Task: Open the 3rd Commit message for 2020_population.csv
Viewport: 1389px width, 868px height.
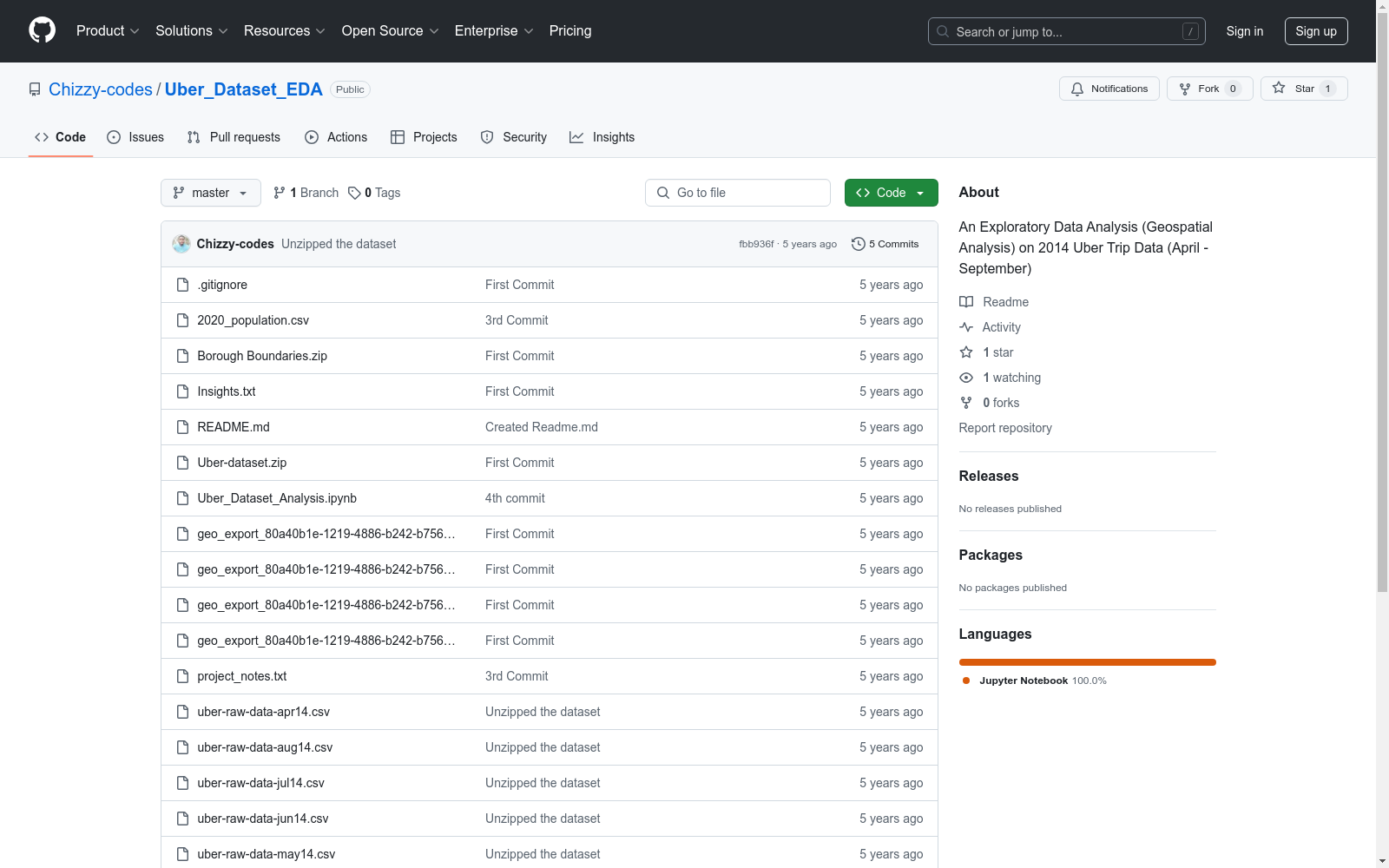Action: pyautogui.click(x=517, y=320)
